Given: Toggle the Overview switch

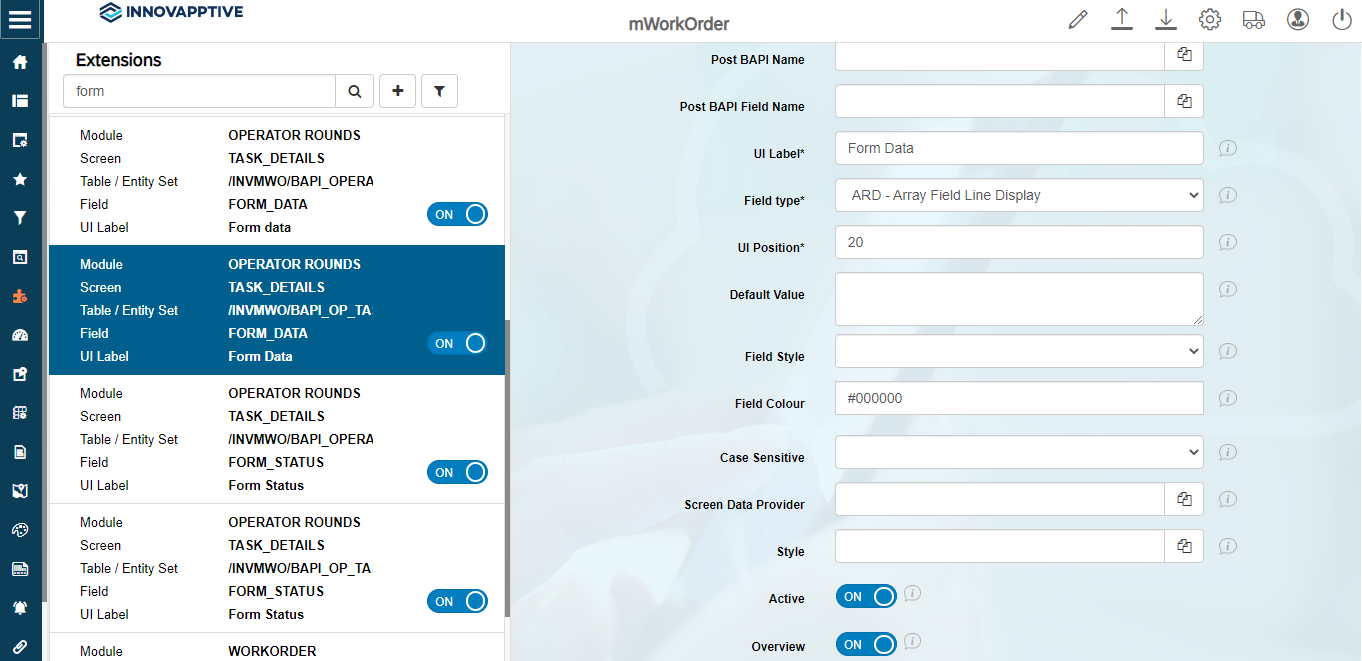Looking at the screenshot, I should (866, 645).
